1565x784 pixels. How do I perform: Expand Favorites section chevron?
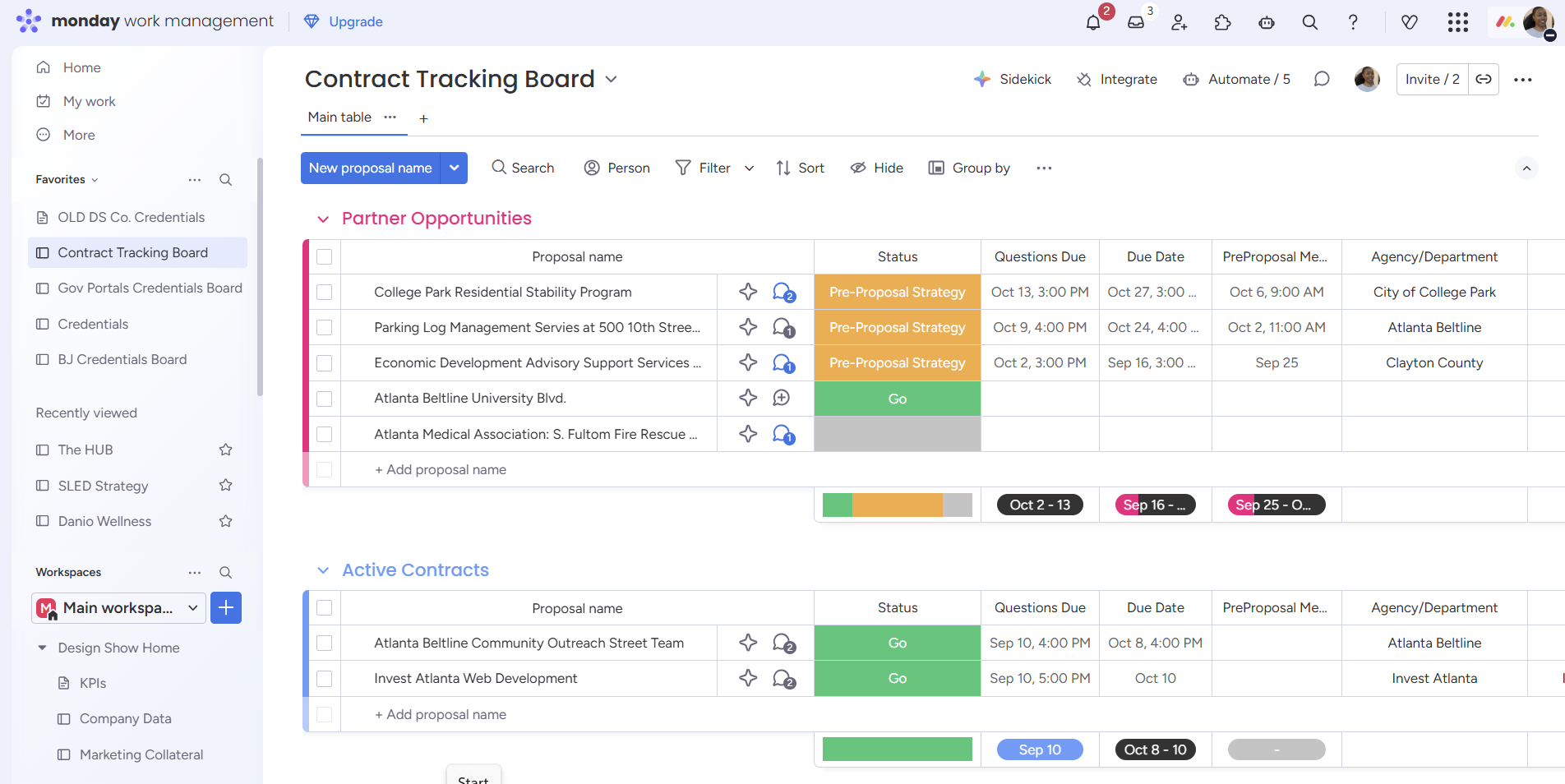[95, 180]
